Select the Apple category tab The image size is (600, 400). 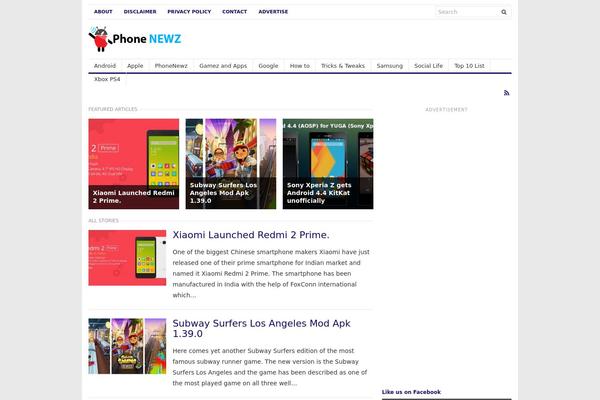click(x=135, y=66)
